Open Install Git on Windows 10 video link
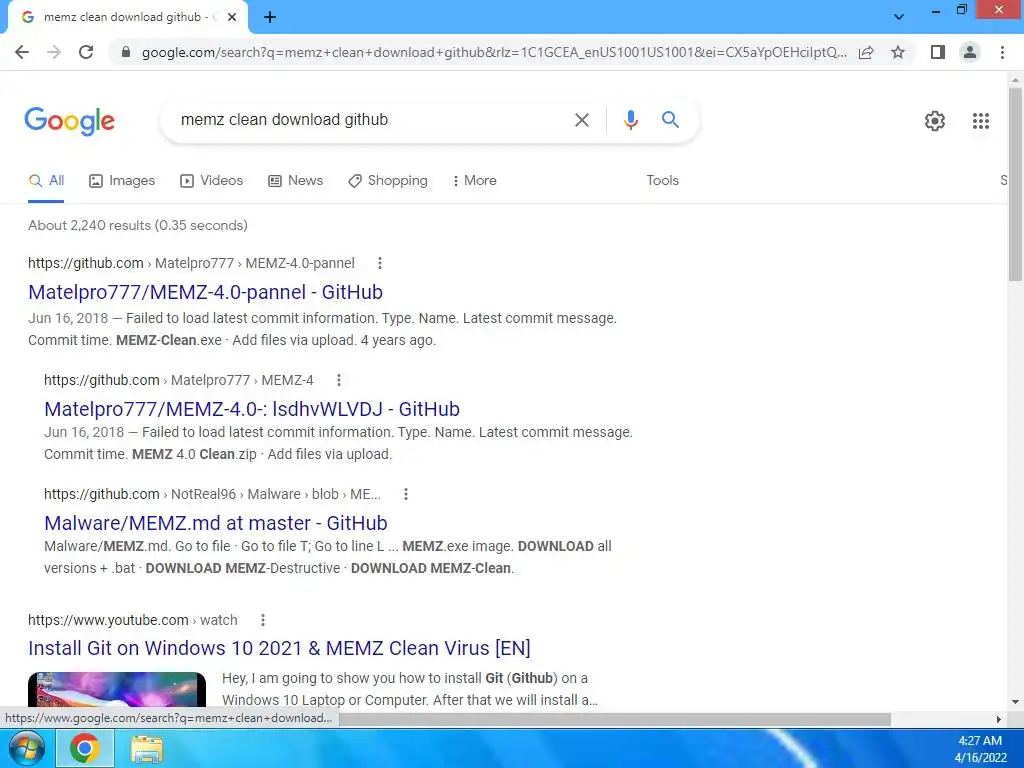The width and height of the screenshot is (1024, 768). click(279, 648)
